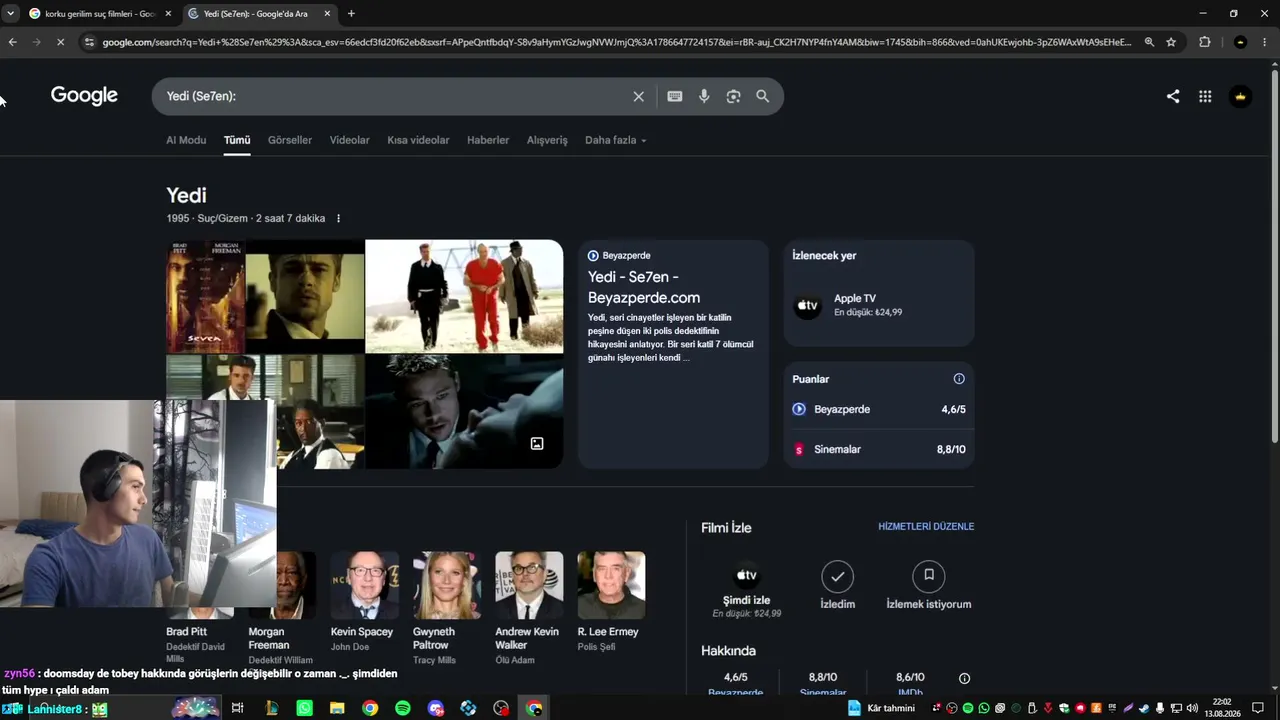Go to the Google logo homepage
This screenshot has height=720, width=1280.
point(84,95)
